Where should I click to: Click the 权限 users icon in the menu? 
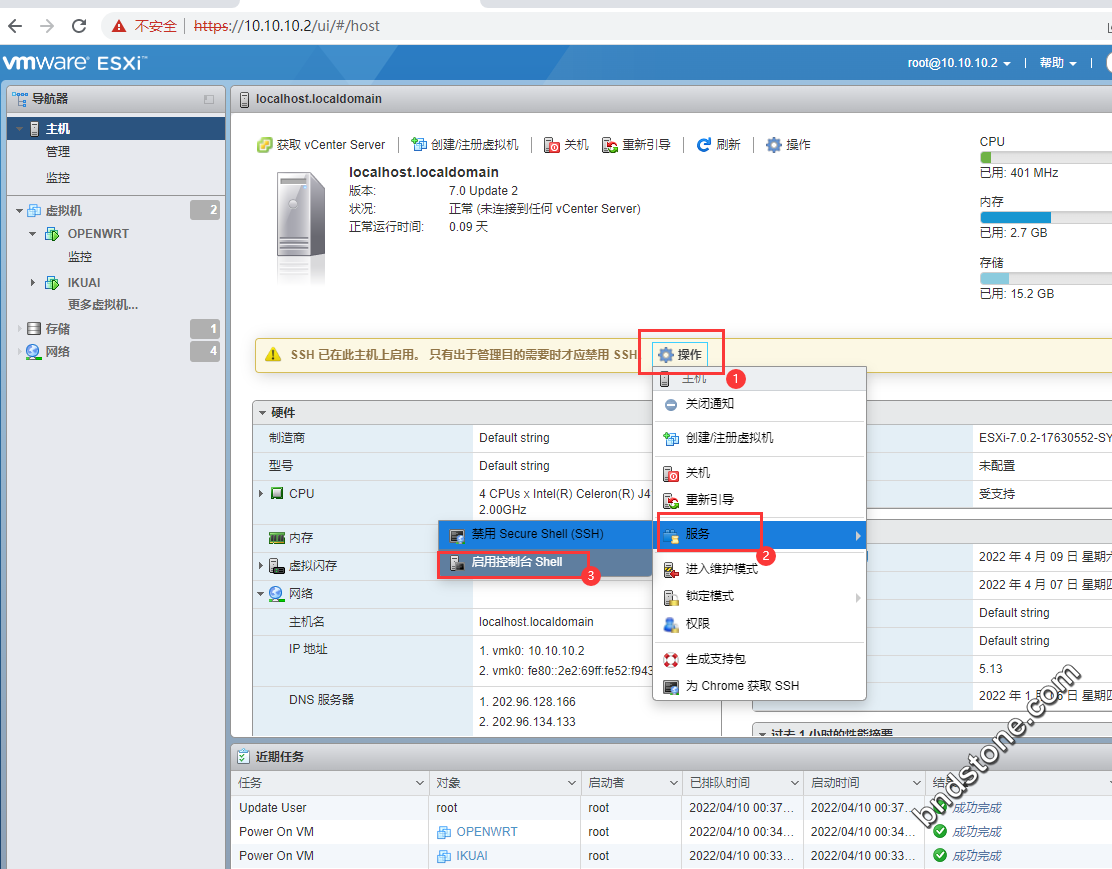[671, 624]
